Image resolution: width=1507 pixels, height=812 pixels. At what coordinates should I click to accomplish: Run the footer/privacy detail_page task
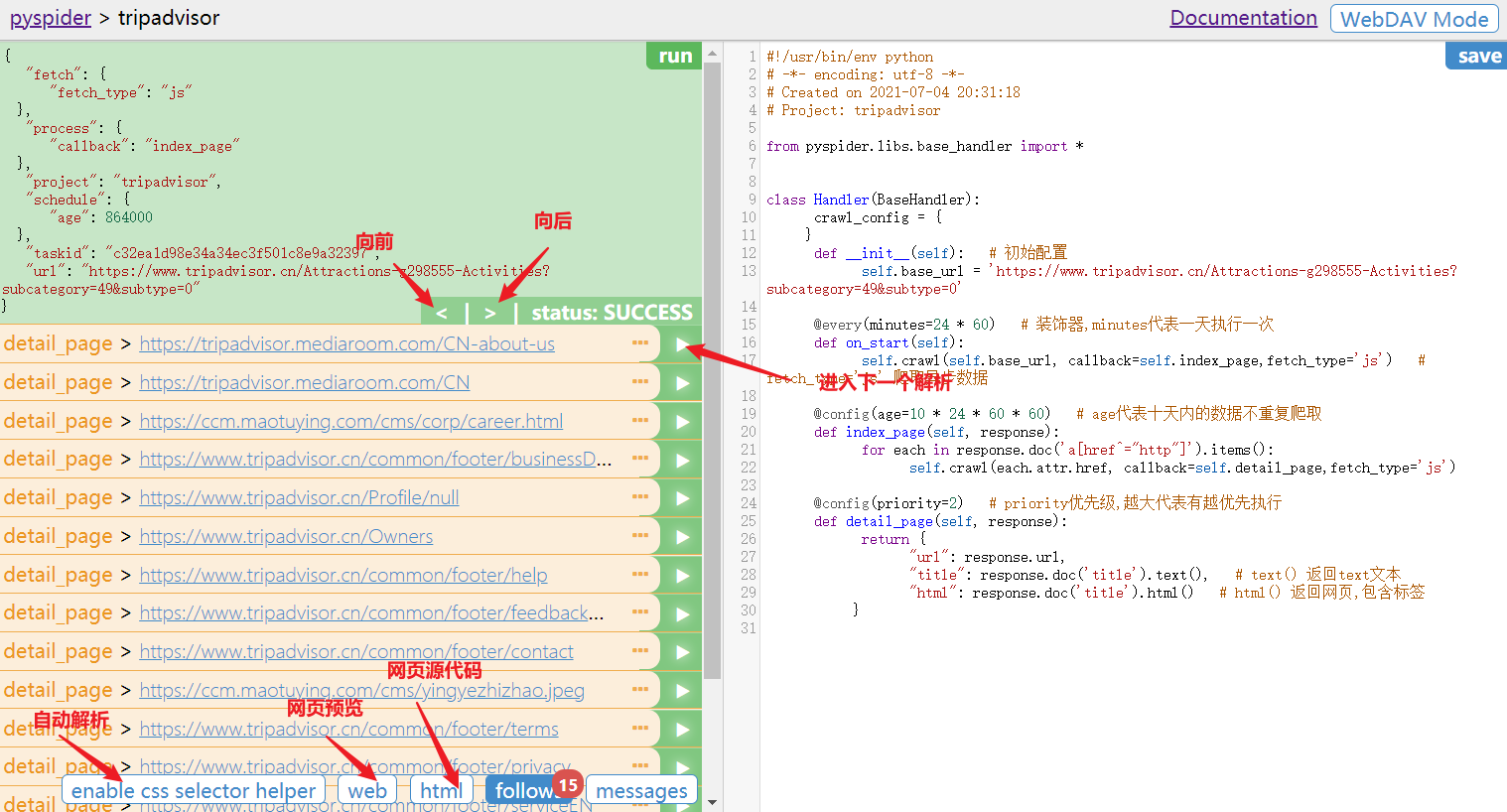coord(682,767)
